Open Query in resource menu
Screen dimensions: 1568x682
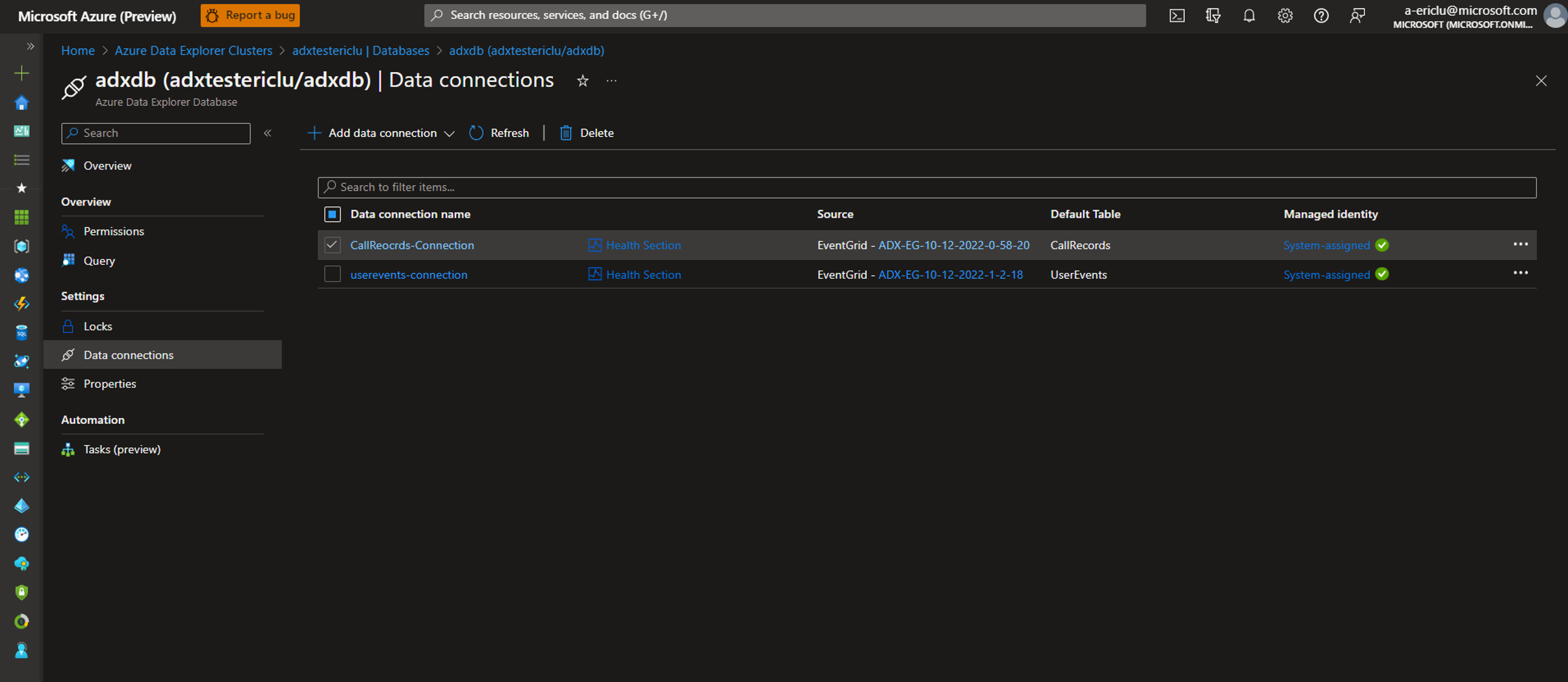[x=99, y=261]
